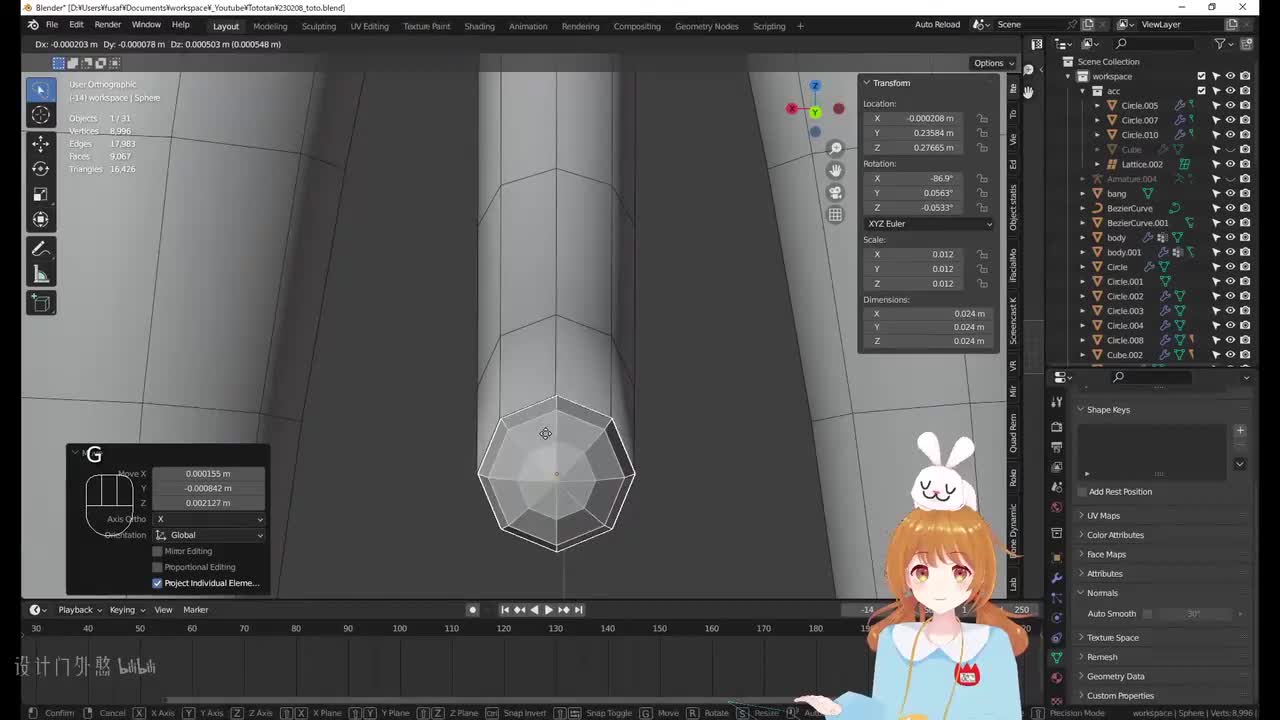Click the blue Z axis gizmo
Screen dimensions: 1280x720
(x=815, y=86)
